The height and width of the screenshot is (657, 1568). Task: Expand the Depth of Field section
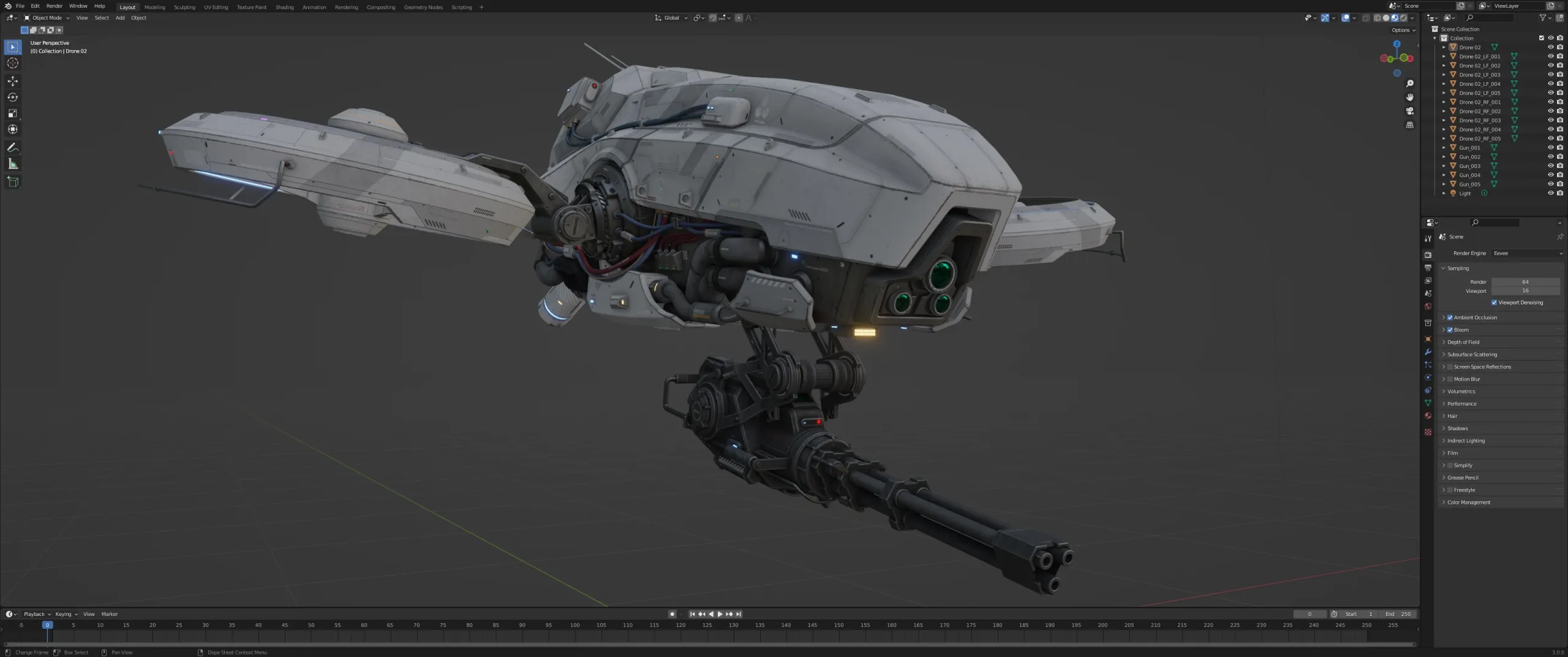click(1444, 342)
